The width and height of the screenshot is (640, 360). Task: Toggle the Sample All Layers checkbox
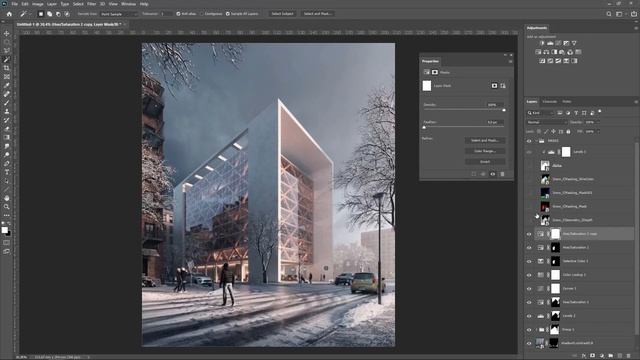tap(228, 14)
